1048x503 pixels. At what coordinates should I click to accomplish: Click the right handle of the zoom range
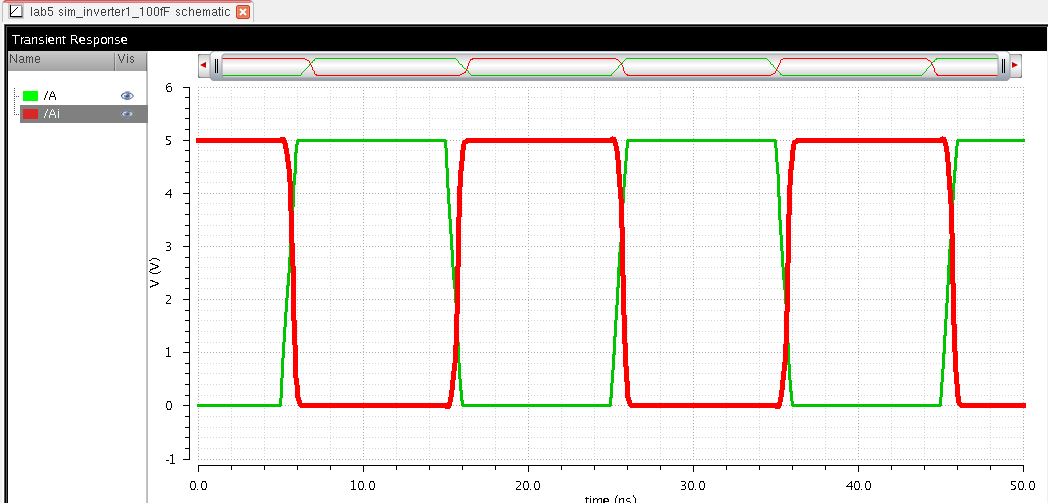(1003, 65)
